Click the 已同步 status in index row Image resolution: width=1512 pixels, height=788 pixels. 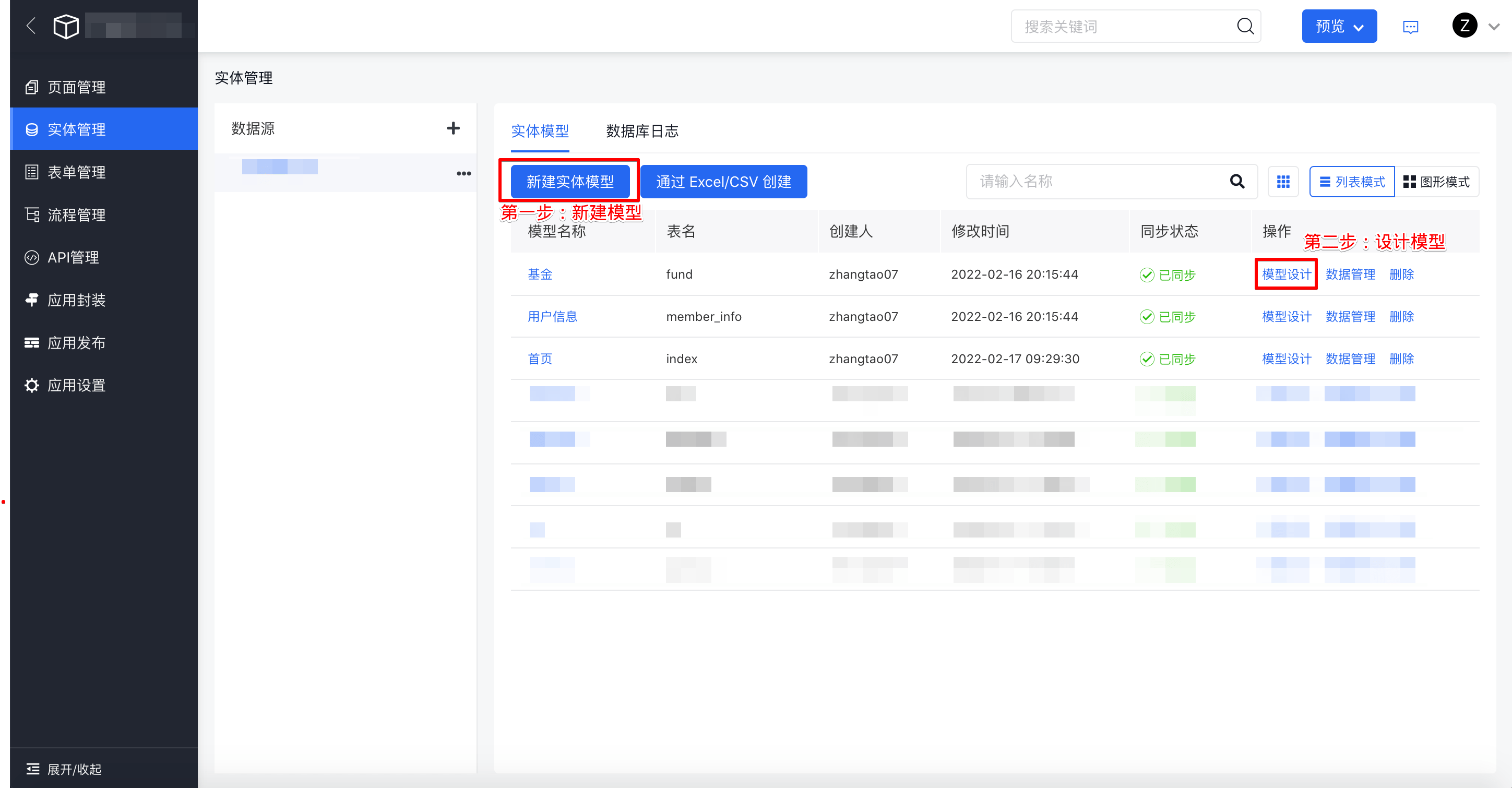[x=1168, y=359]
